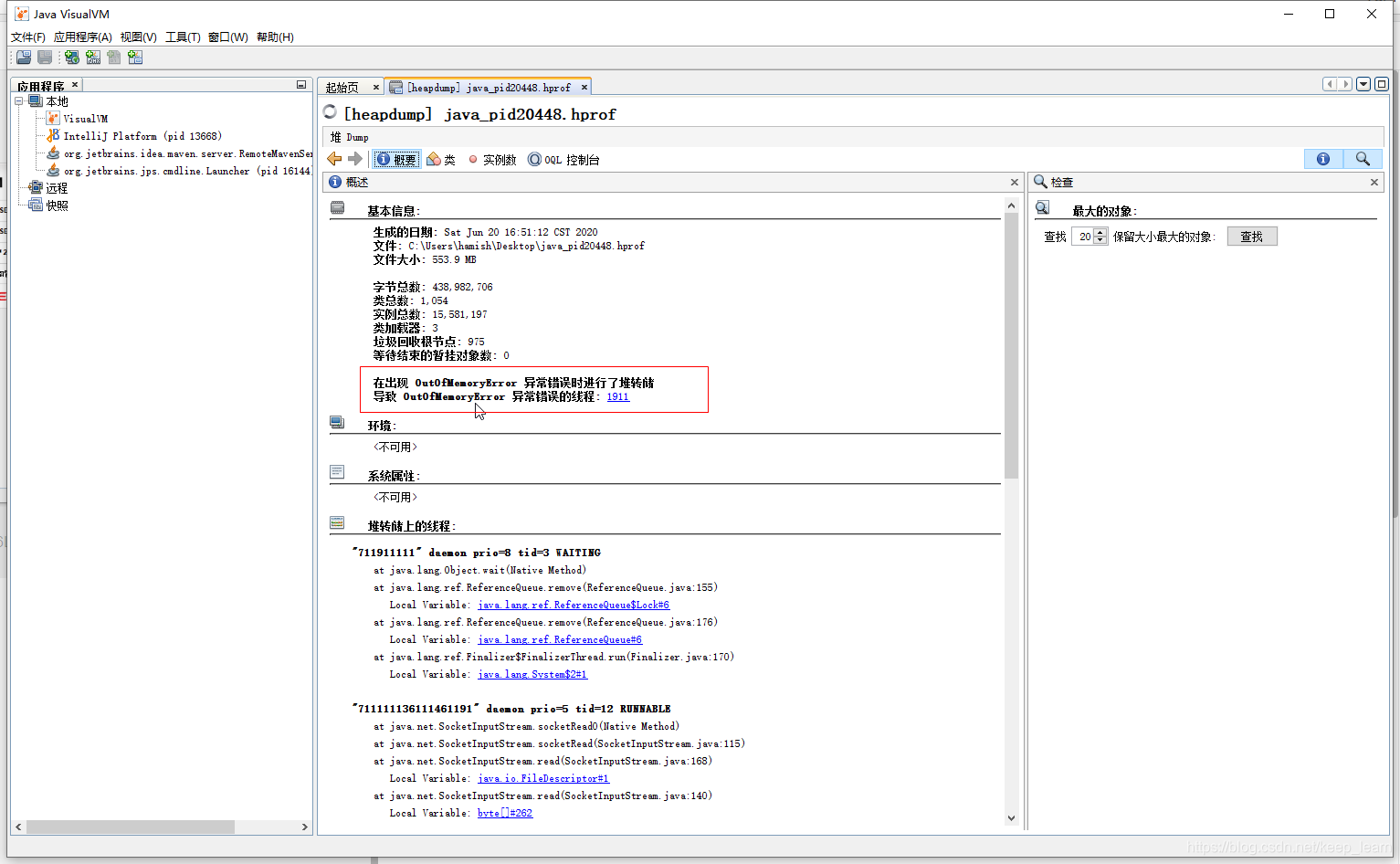Close the 起始页 tab
The height and width of the screenshot is (864, 1400).
[375, 88]
